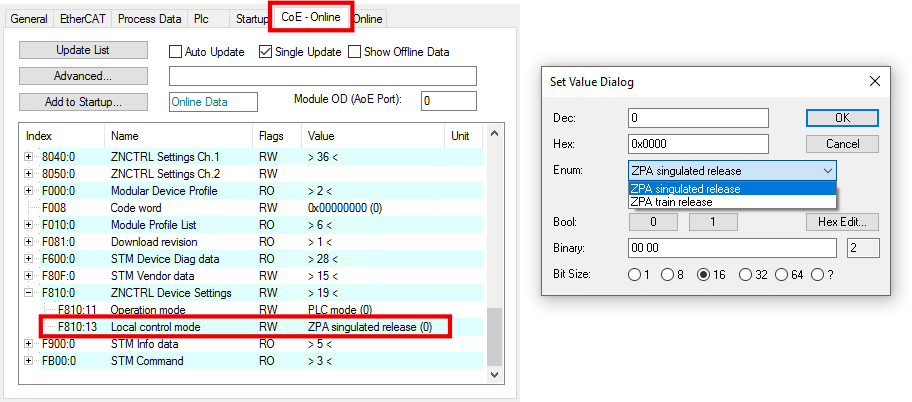Click the Value column header
The height and width of the screenshot is (402, 912).
click(372, 136)
